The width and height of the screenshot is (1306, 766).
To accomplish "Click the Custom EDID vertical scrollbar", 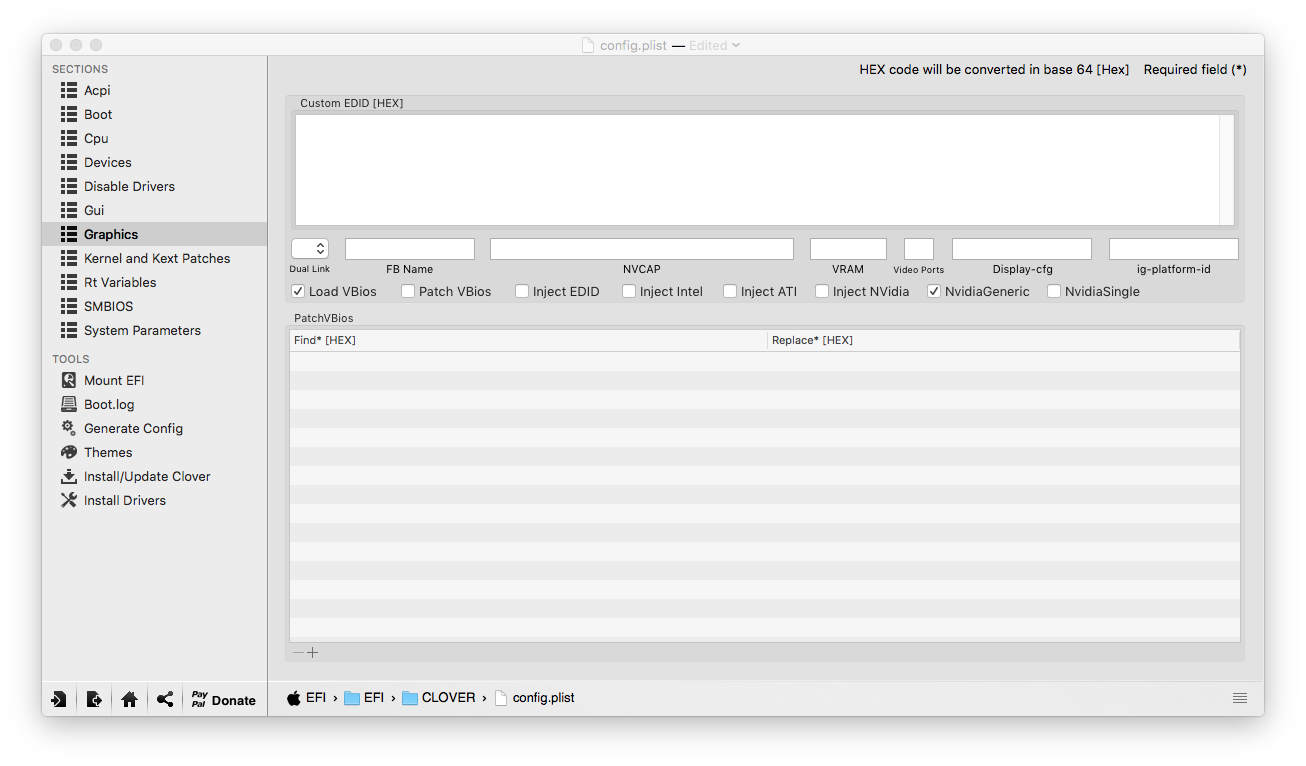I will click(x=1227, y=170).
